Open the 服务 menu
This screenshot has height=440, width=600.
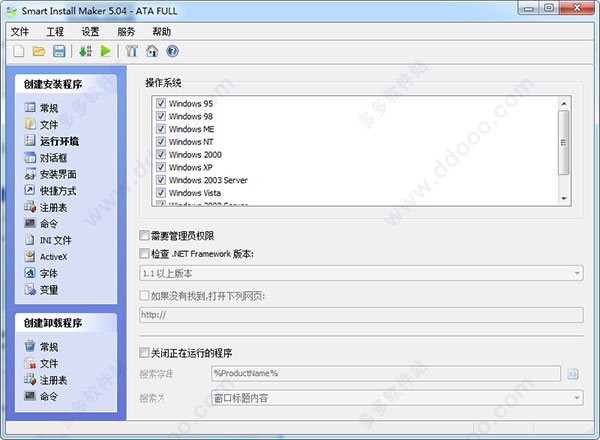[x=126, y=31]
